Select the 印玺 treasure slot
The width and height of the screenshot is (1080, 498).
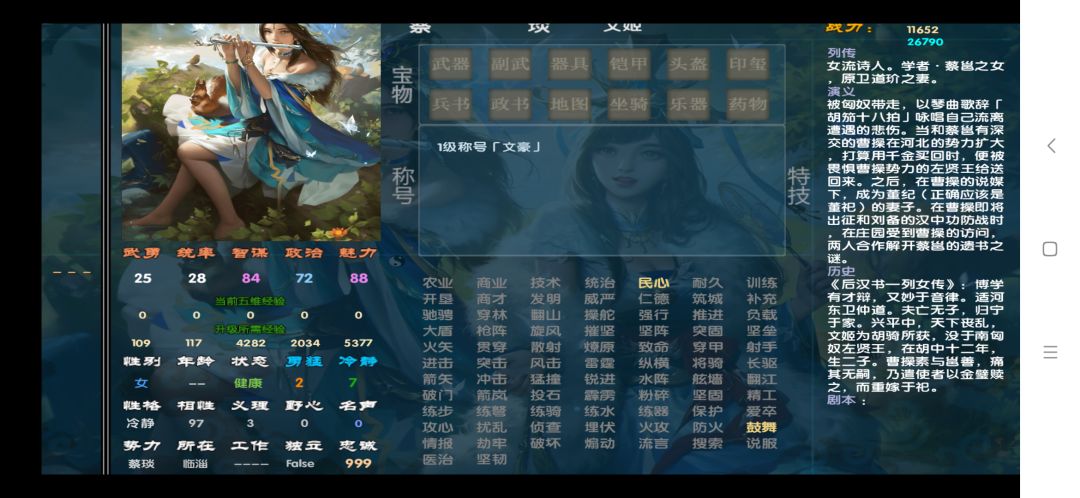pyautogui.click(x=747, y=64)
